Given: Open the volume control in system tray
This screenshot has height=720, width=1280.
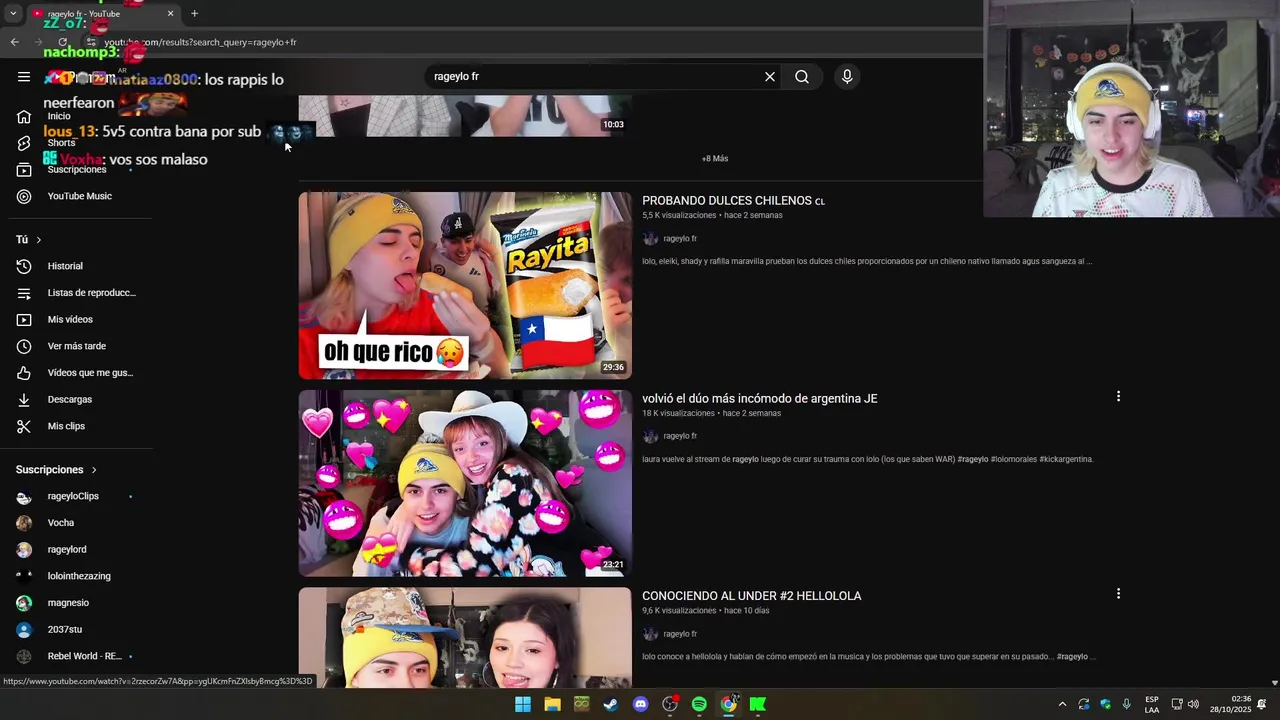Looking at the screenshot, I should 1193,704.
